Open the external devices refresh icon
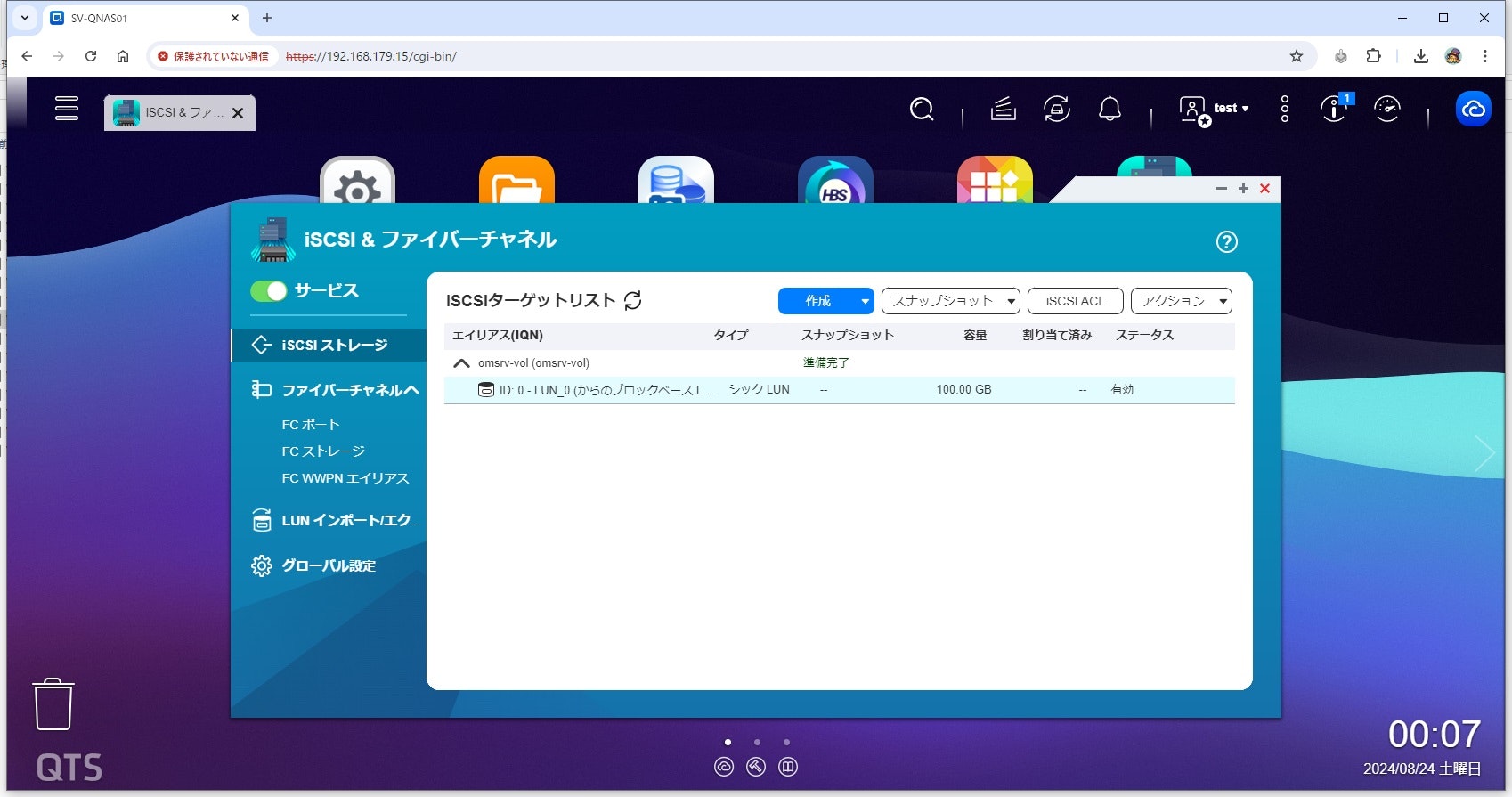This screenshot has width=1512, height=797. [x=1057, y=110]
